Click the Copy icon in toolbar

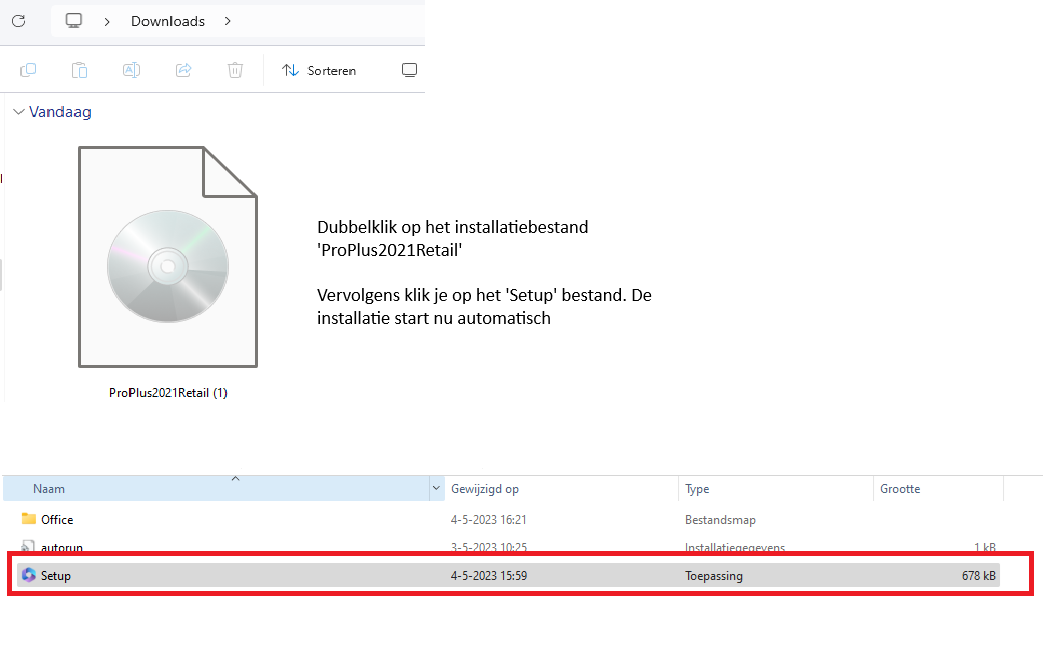[x=28, y=70]
